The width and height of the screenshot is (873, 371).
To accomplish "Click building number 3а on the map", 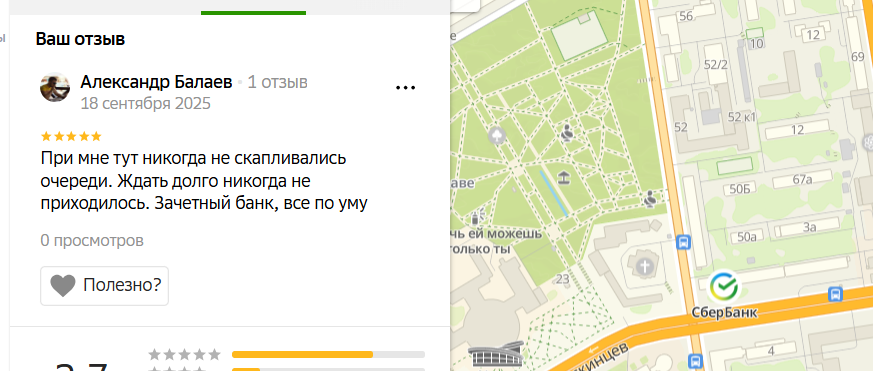I will [x=810, y=227].
